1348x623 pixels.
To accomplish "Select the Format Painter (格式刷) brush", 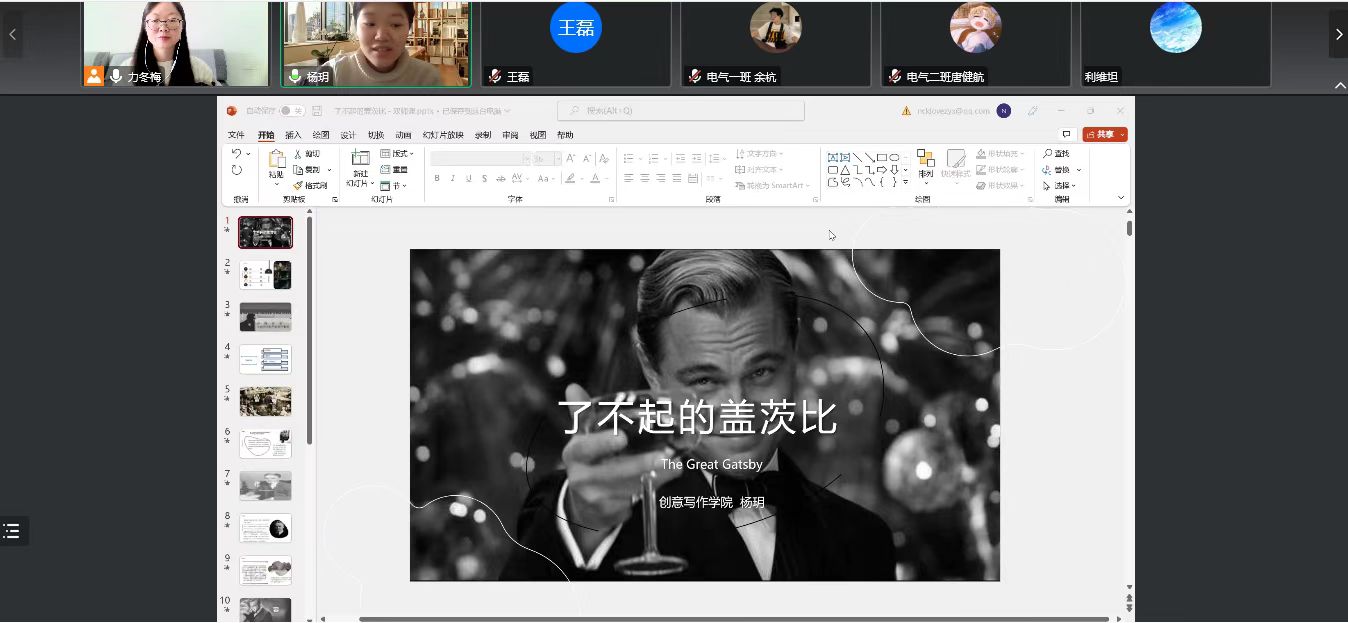I will pyautogui.click(x=298, y=185).
